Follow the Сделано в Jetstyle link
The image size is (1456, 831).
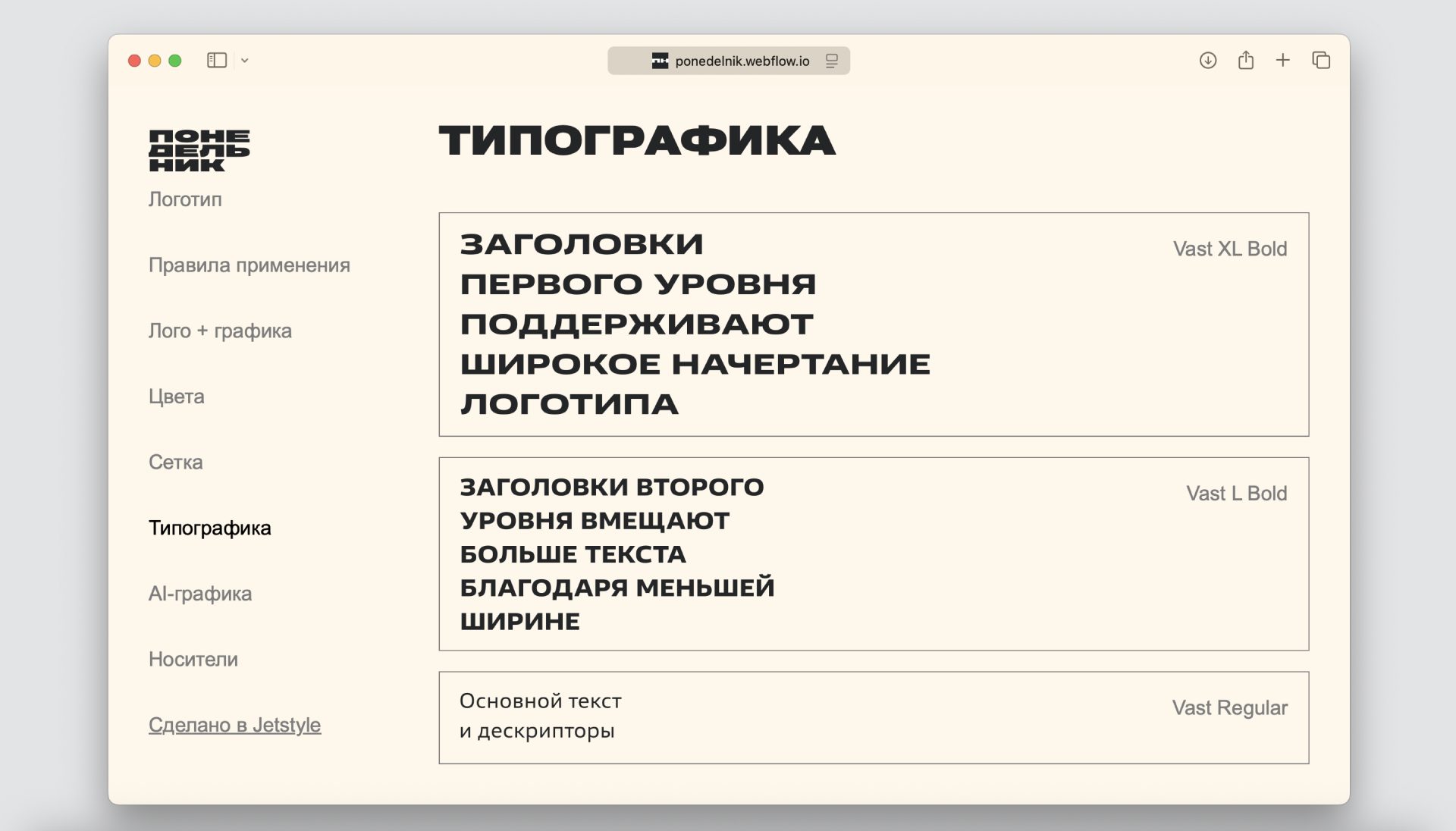pos(234,726)
